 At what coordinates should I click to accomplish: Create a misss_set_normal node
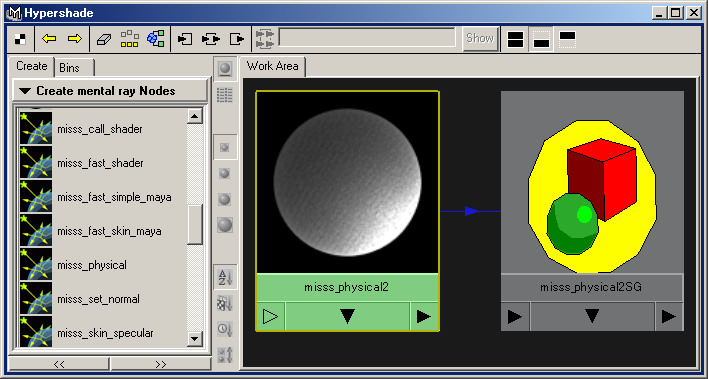(98, 299)
